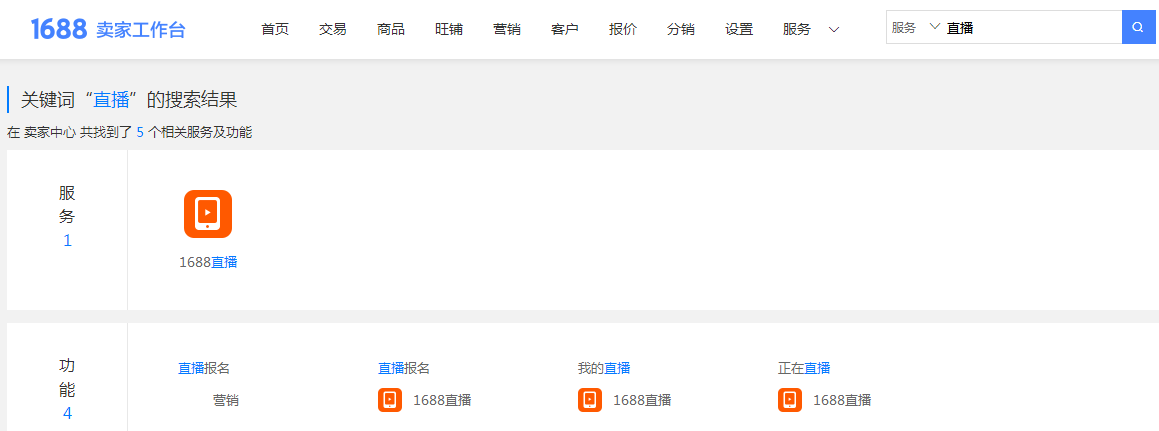The height and width of the screenshot is (431, 1159).
Task: Open the 服务 category dropdown in search box
Action: (x=915, y=28)
